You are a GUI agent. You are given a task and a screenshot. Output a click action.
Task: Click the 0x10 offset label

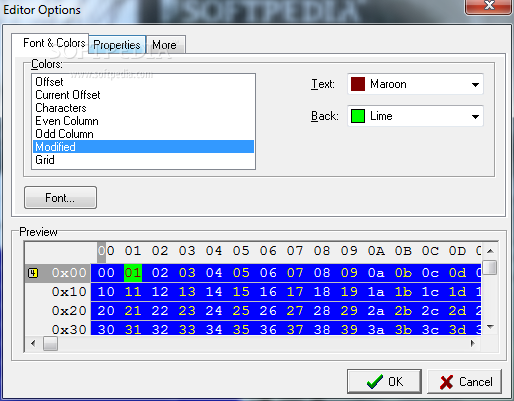tap(69, 292)
